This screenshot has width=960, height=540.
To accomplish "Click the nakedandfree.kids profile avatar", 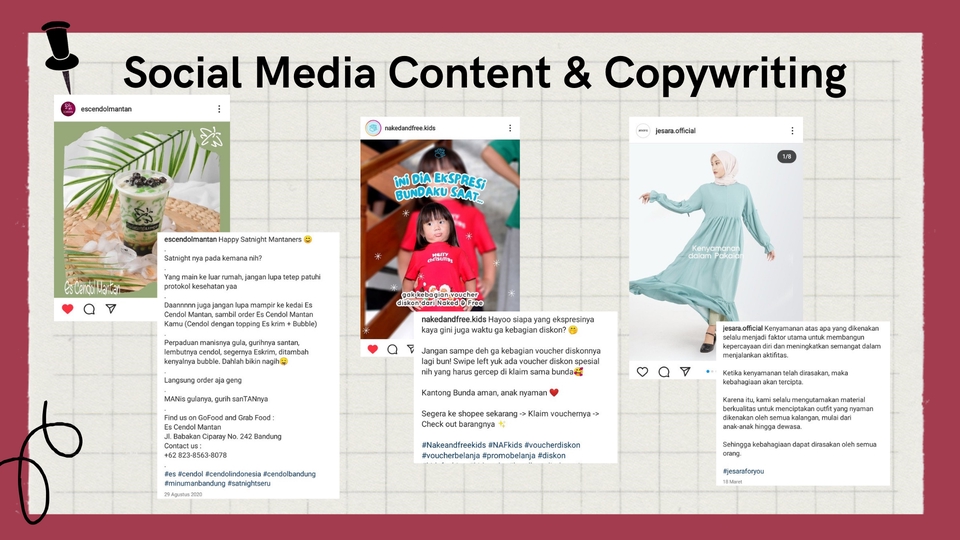I will click(x=373, y=128).
